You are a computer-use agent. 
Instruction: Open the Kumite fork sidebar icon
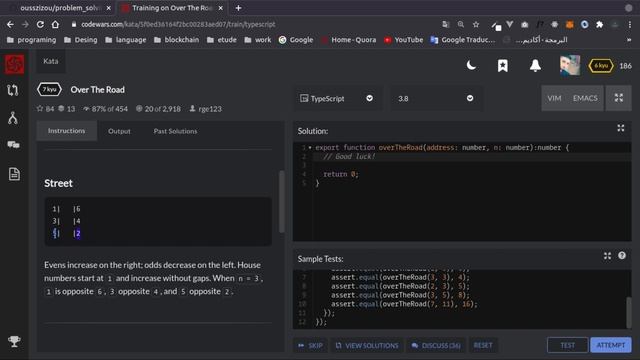[x=13, y=118]
